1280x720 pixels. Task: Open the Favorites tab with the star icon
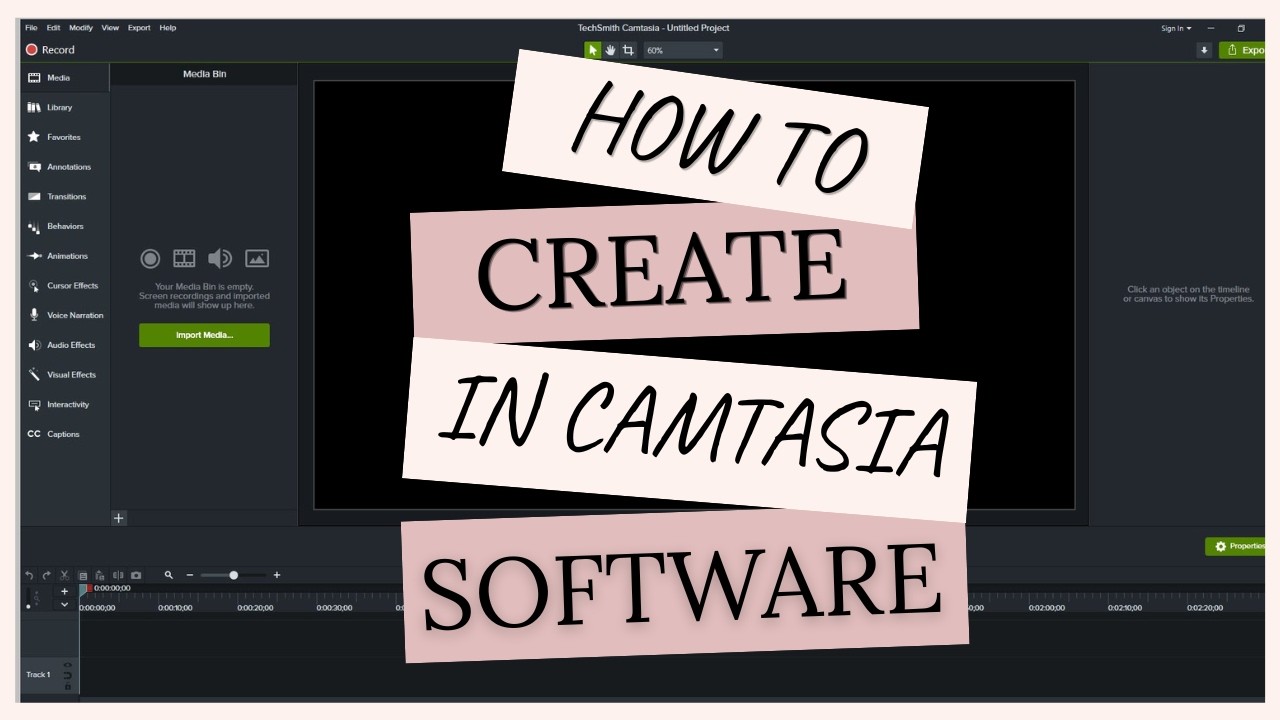(x=65, y=137)
